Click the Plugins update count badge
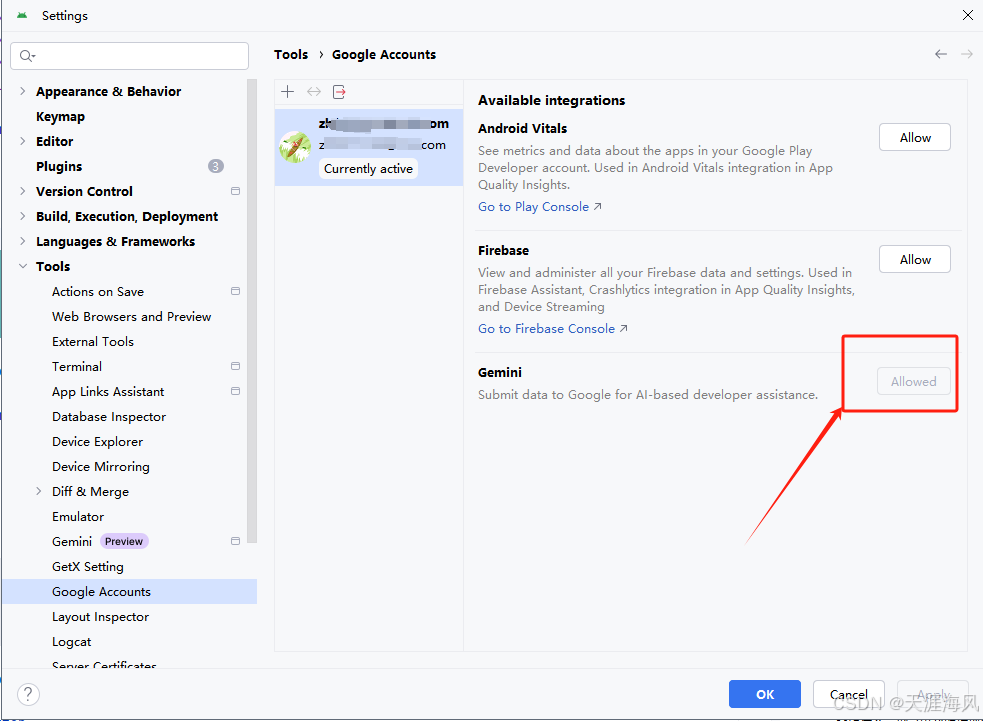The height and width of the screenshot is (721, 983). pyautogui.click(x=216, y=166)
